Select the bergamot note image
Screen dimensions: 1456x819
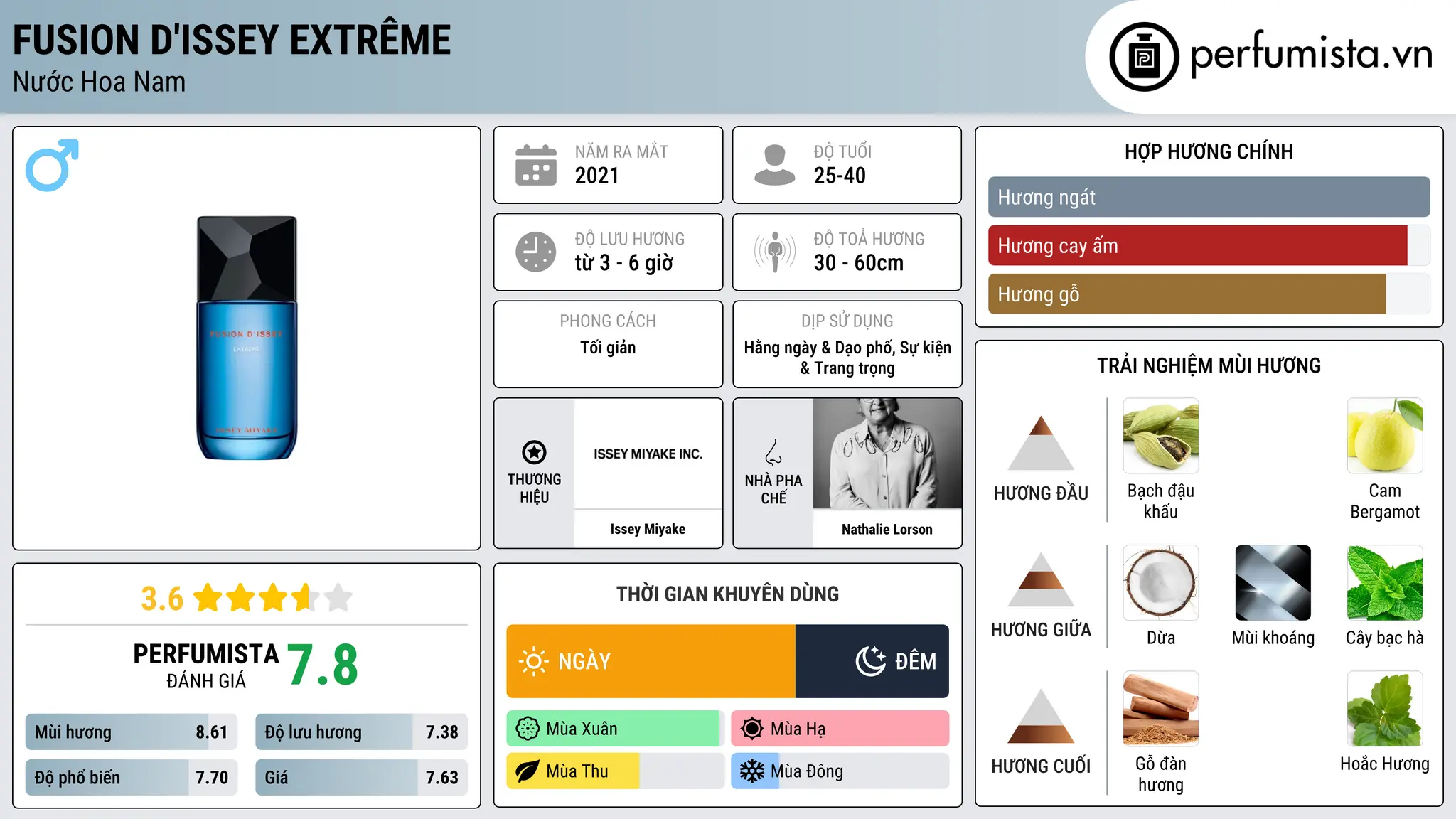(1385, 436)
